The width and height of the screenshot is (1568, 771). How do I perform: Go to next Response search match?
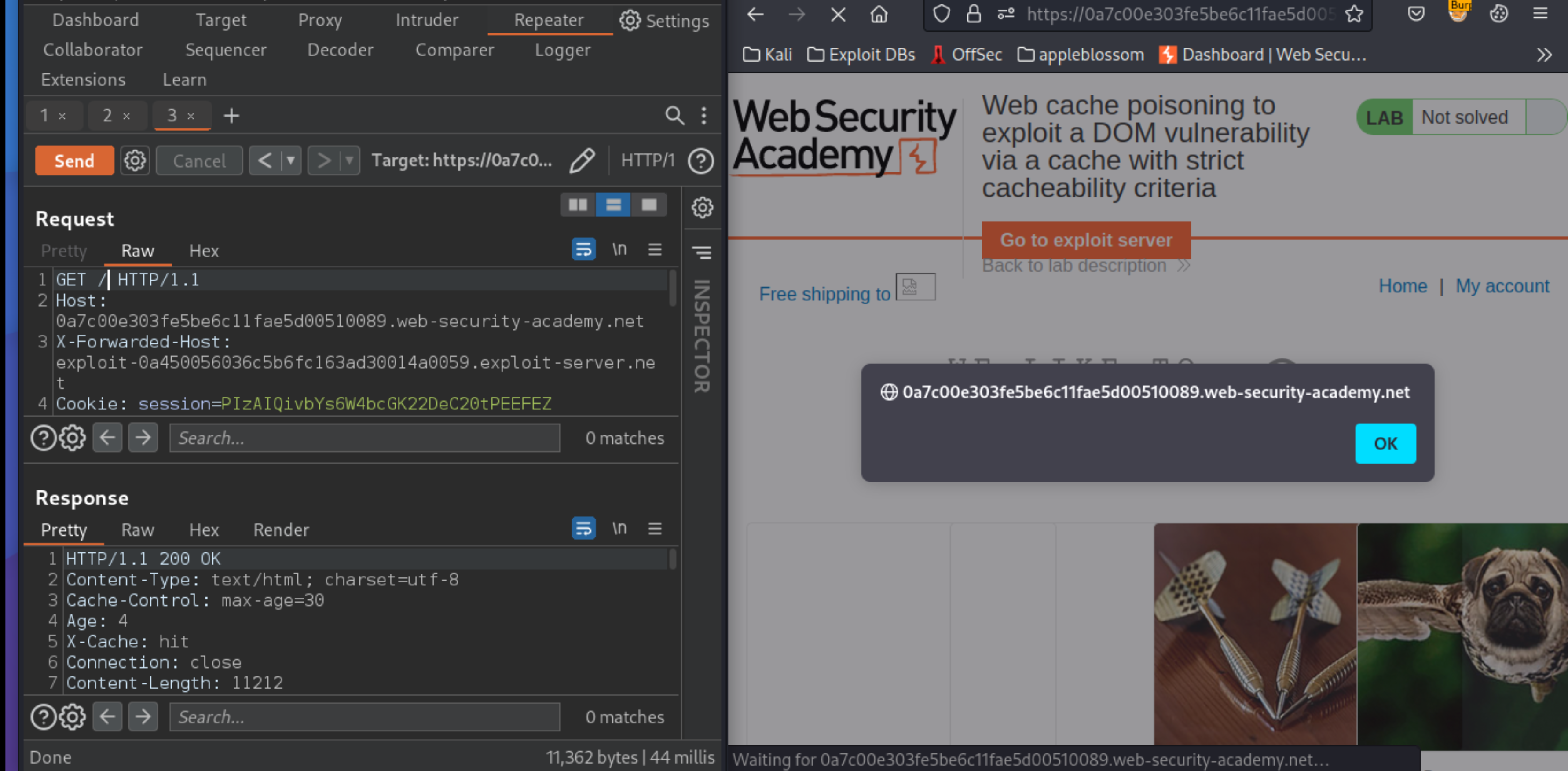pos(143,717)
